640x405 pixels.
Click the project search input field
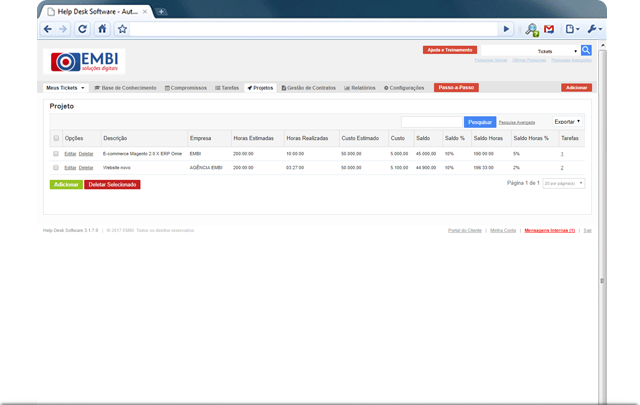tap(432, 121)
